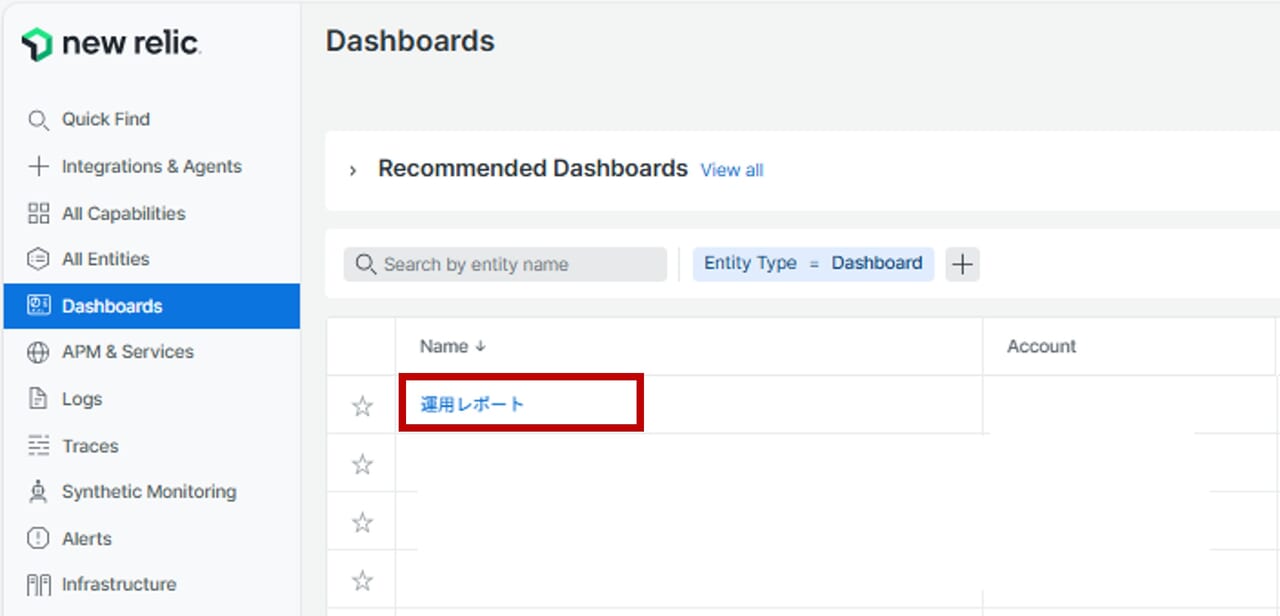Viewport: 1280px width, 616px height.
Task: Click the Integrations & Agents plus icon
Action: [x=38, y=167]
